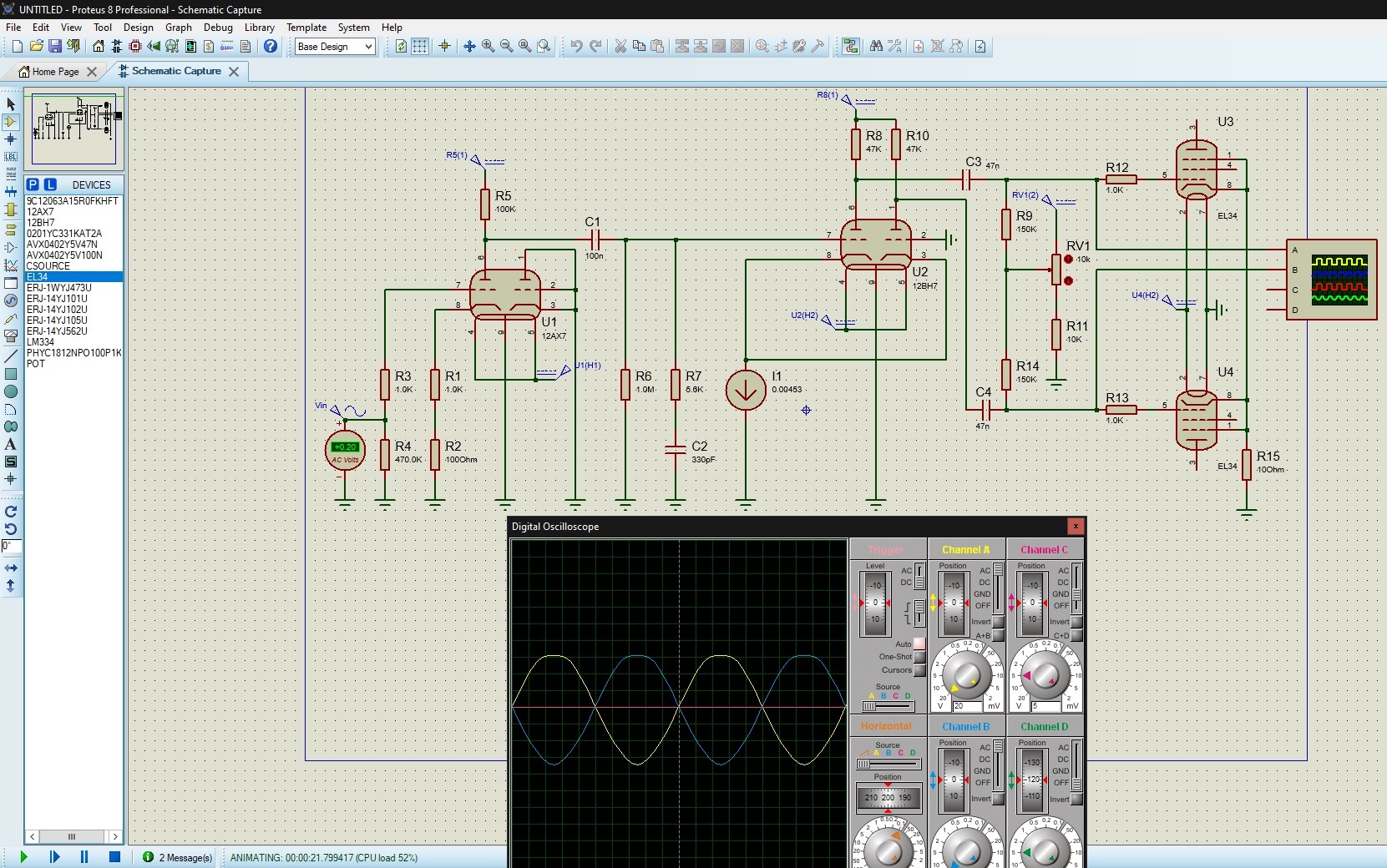Adjust the Trigger Source selector slider
Image resolution: width=1387 pixels, height=868 pixels.
[888, 706]
